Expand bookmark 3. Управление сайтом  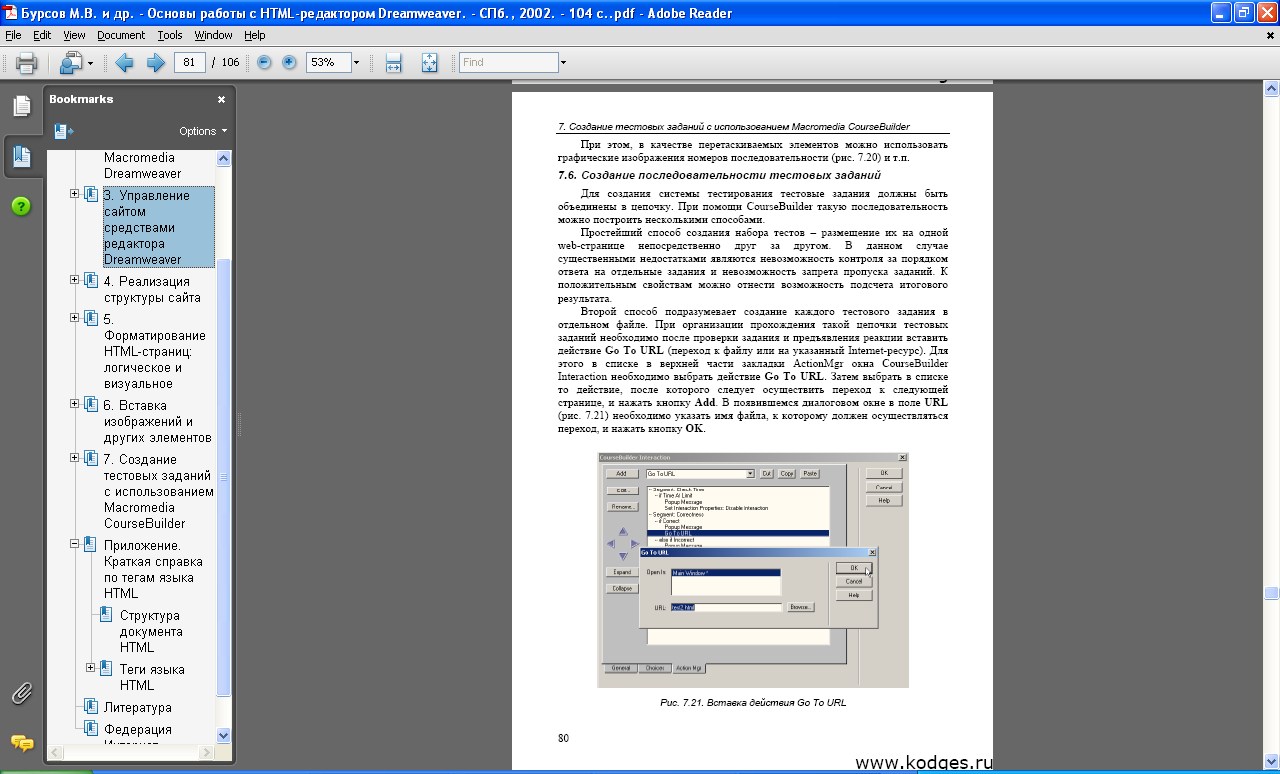(75, 193)
